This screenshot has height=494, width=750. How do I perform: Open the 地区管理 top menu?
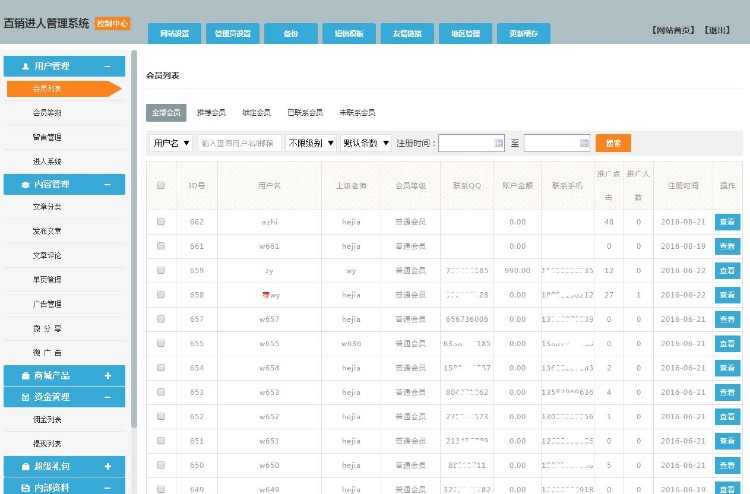[465, 33]
